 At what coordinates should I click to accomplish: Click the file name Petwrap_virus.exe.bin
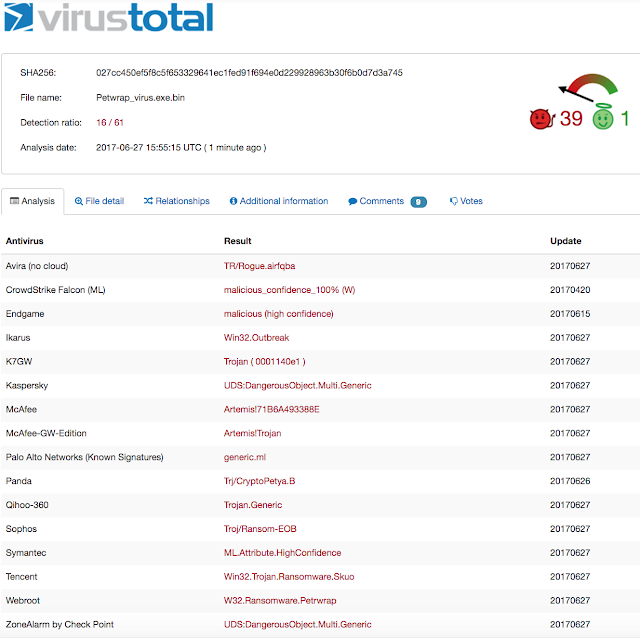coord(140,98)
